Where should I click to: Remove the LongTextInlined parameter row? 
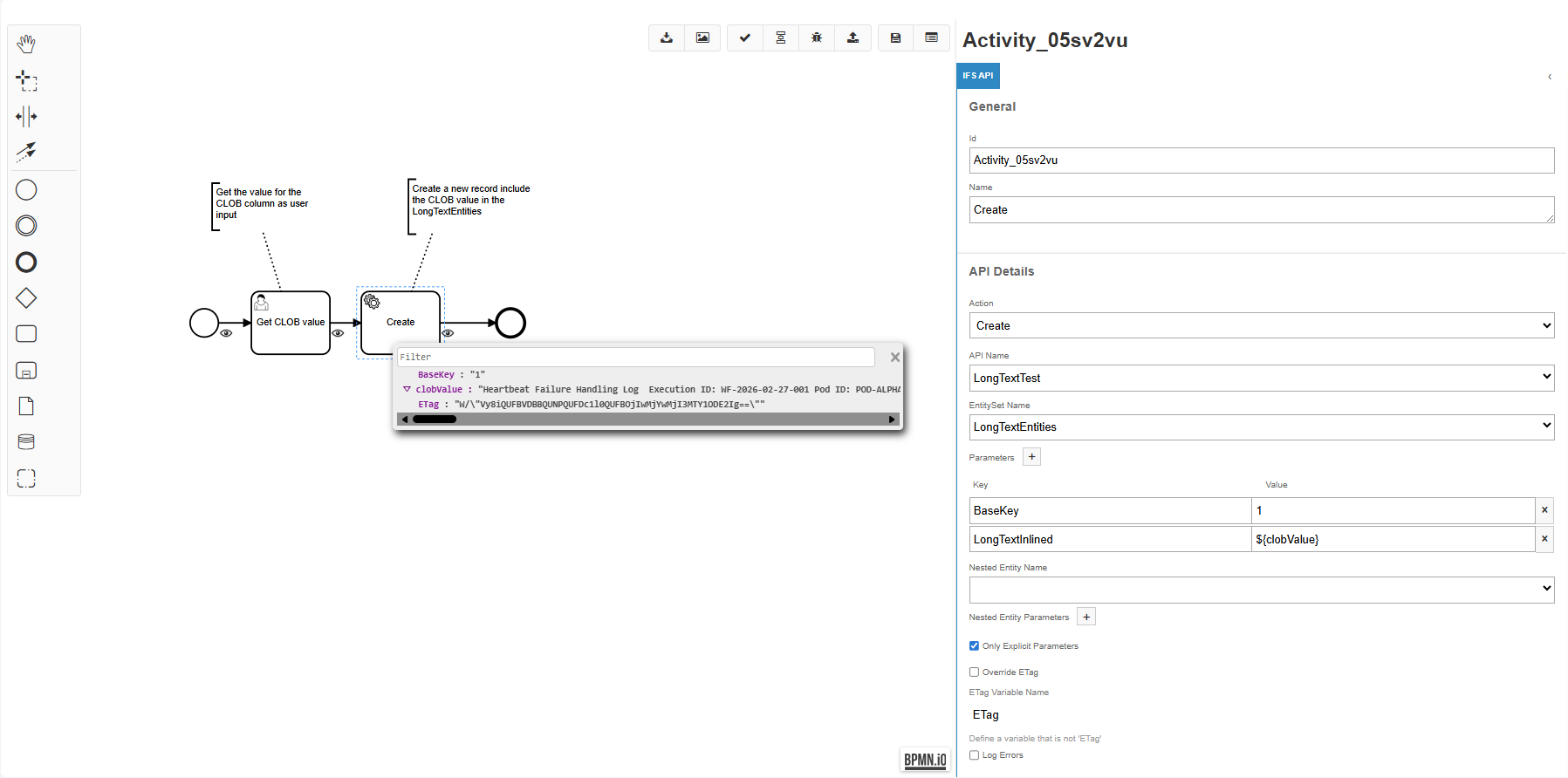(x=1544, y=539)
